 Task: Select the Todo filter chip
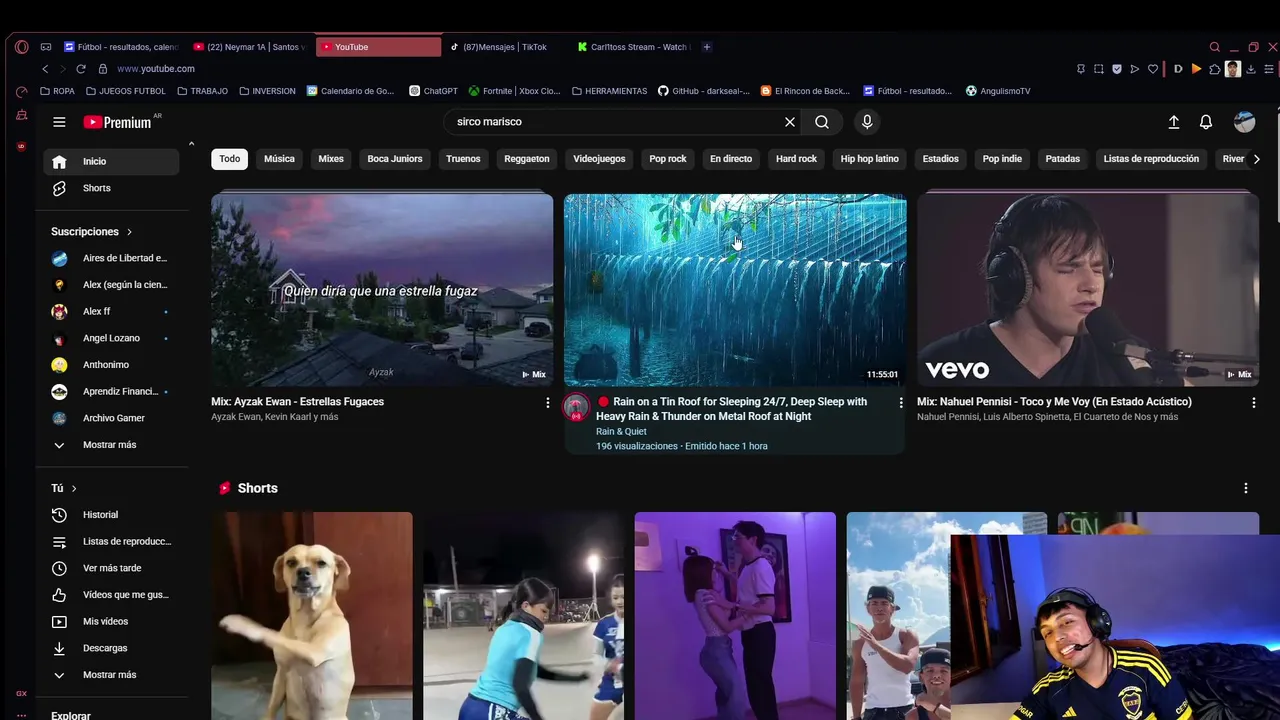pos(230,159)
